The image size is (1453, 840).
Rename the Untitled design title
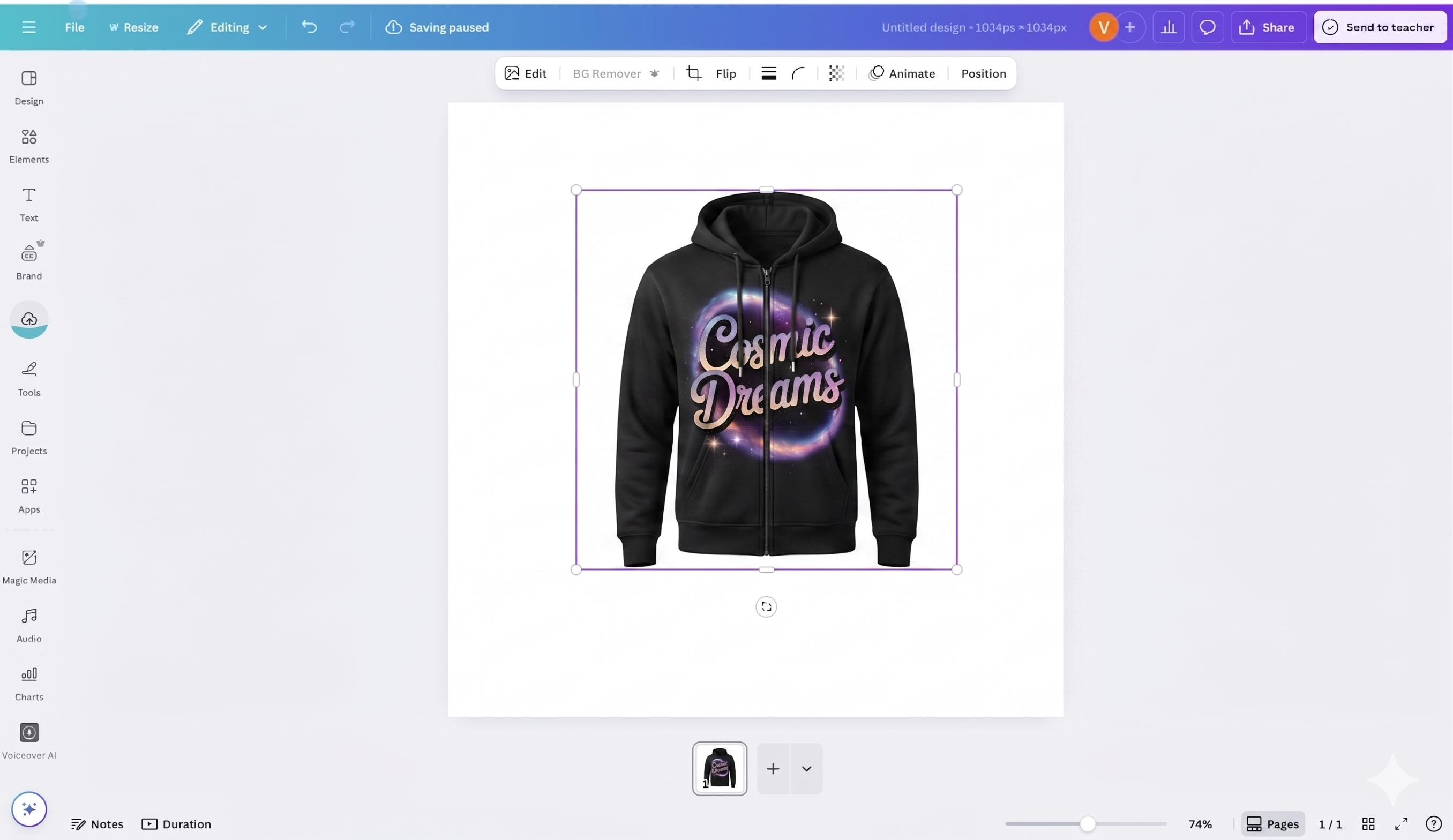[974, 27]
